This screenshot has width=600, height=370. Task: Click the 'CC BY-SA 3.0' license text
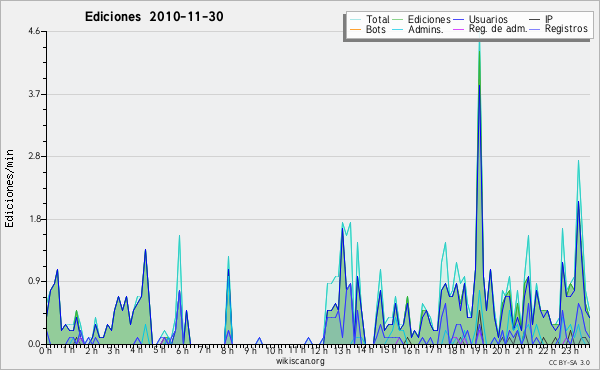coord(569,362)
